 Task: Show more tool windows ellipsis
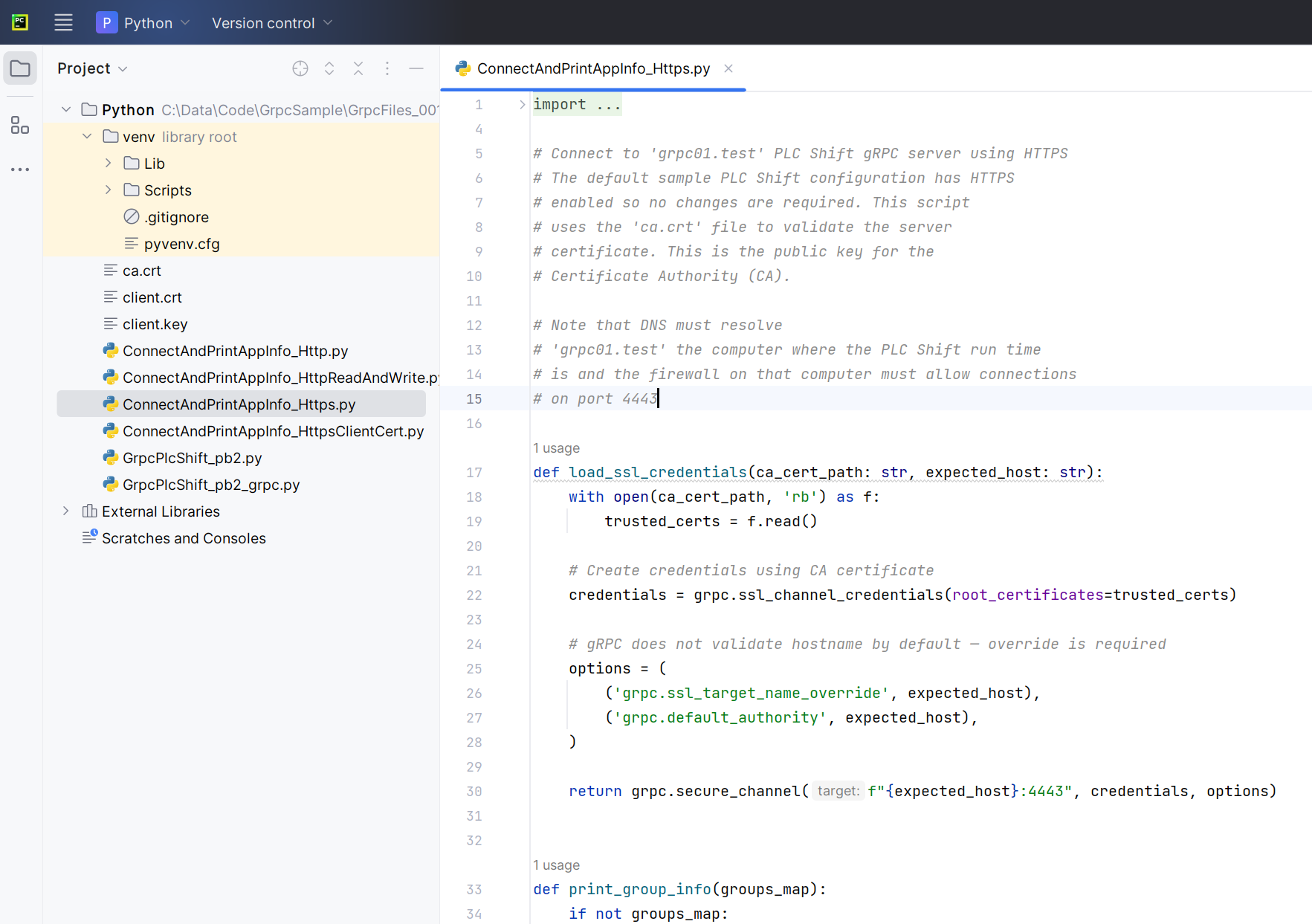point(20,169)
